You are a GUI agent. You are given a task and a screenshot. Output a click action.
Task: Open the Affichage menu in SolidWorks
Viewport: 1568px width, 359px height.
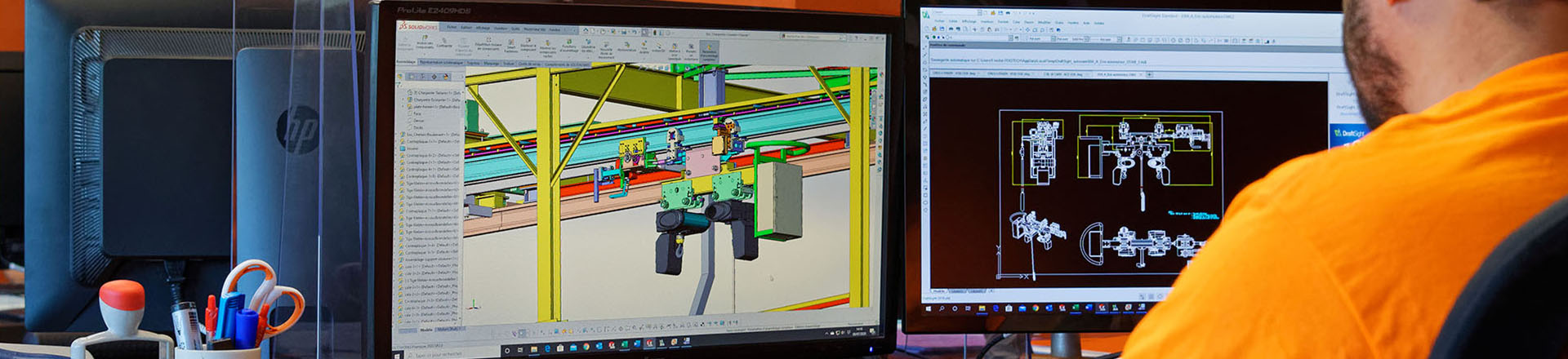(483, 28)
